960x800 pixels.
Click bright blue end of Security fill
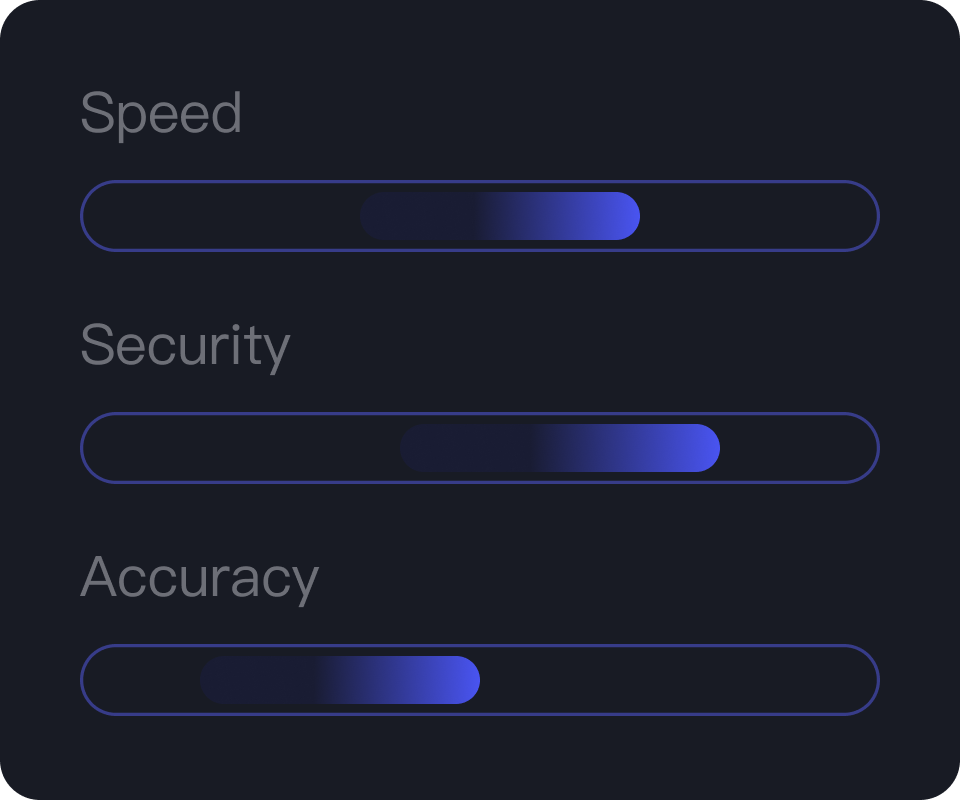[x=702, y=448]
